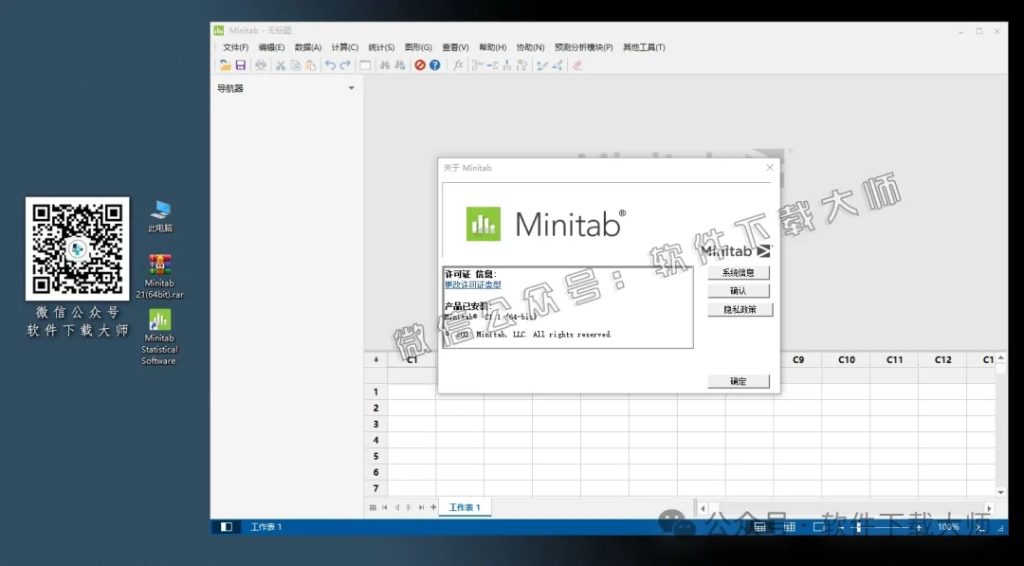Click the data direction arrow in worksheet corner
Viewport: 1024px width, 566px height.
point(376,360)
